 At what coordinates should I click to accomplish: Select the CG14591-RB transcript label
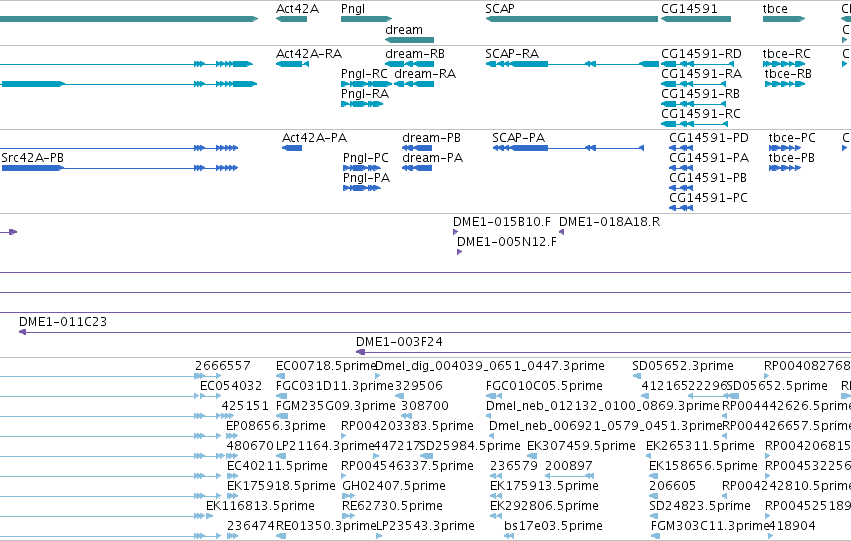(700, 94)
